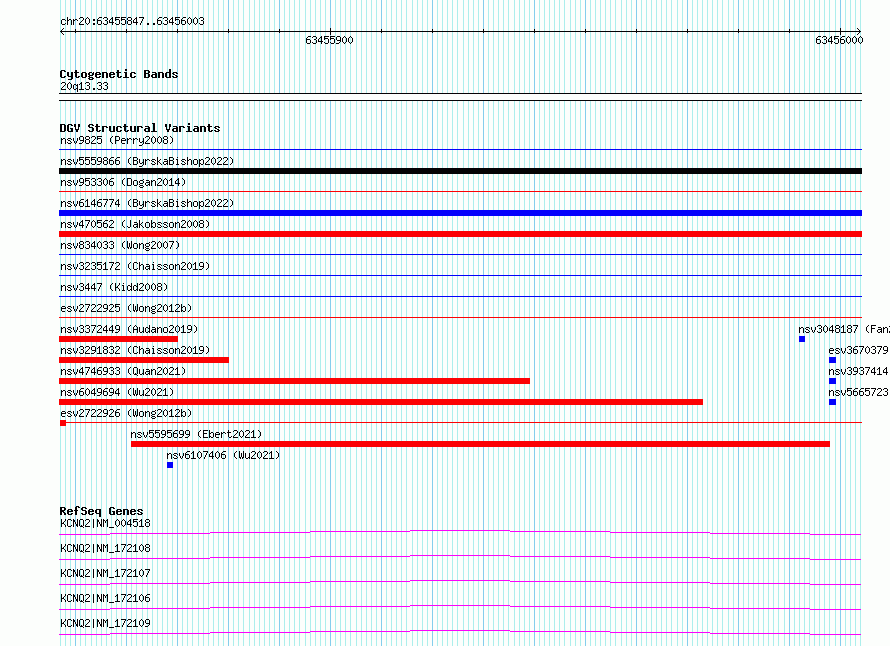Select the red nsv5595699 (Ebert2021) bar
Screen dimensions: 890x646
pos(480,444)
